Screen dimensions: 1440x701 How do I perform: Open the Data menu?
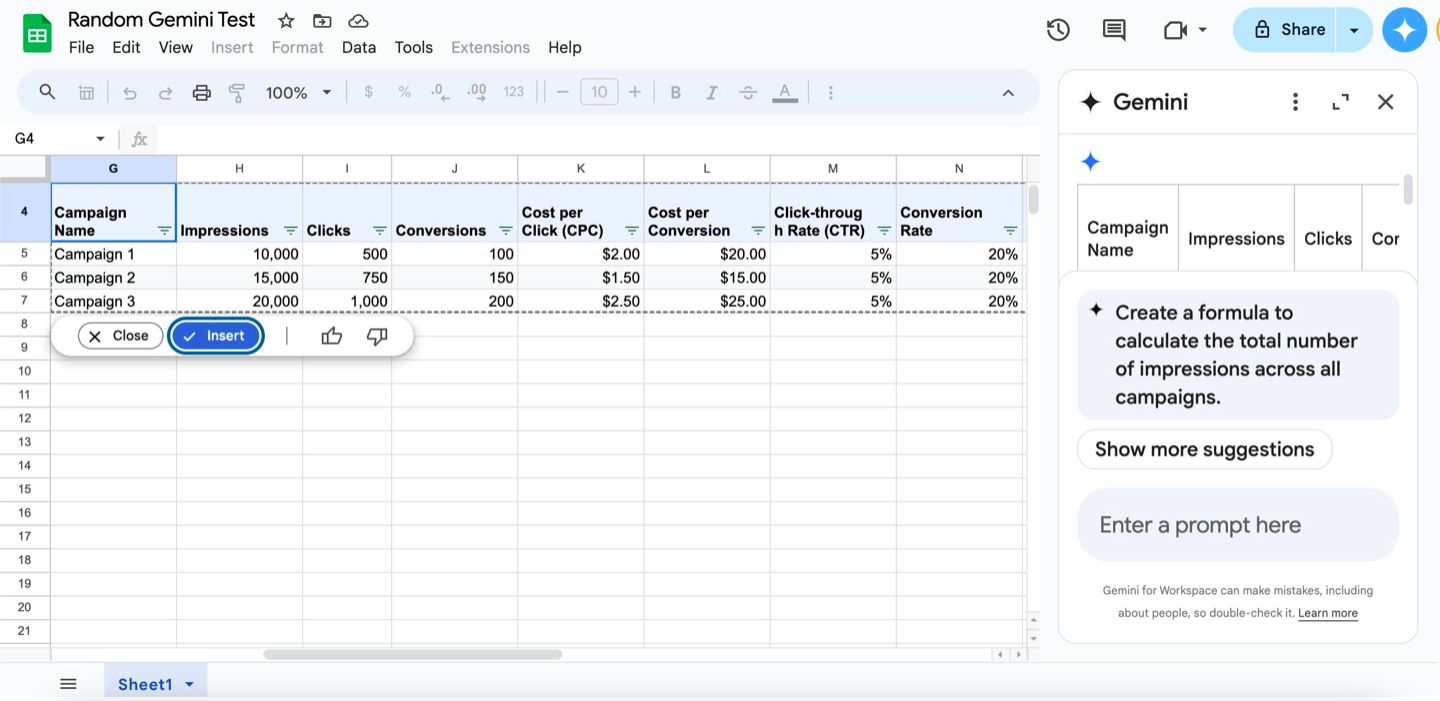pos(358,47)
